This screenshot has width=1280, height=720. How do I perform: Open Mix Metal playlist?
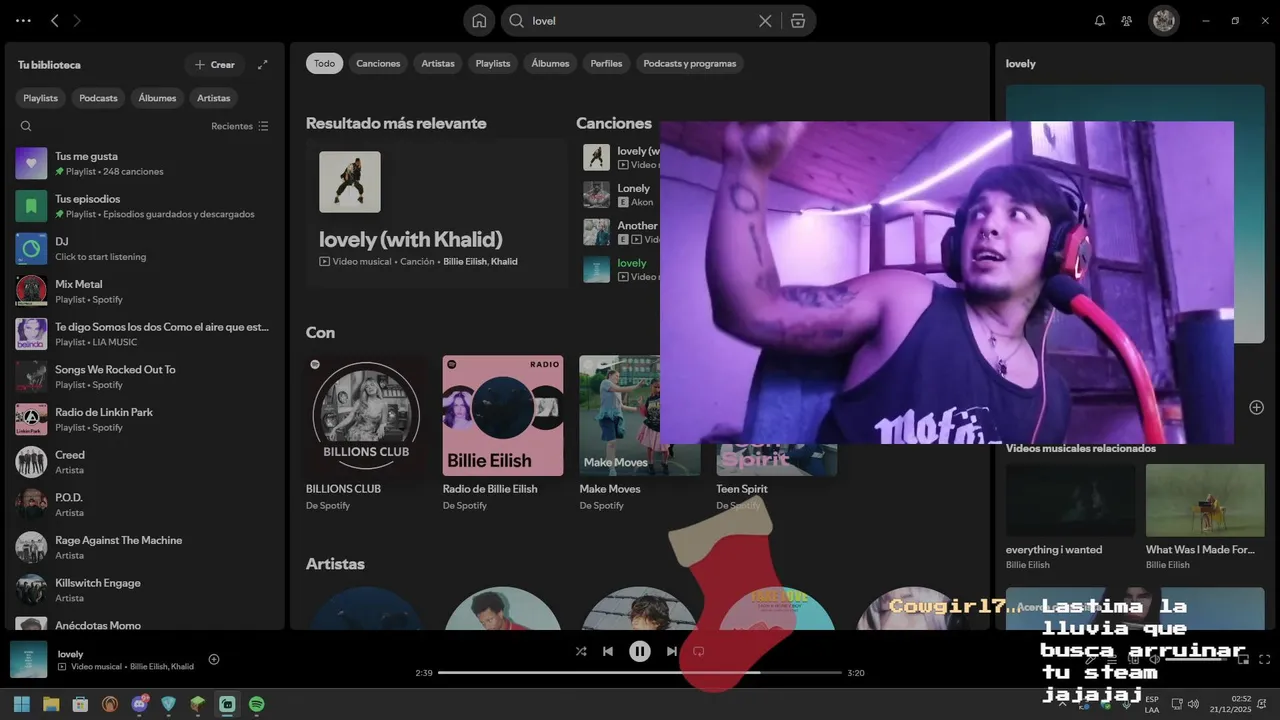tap(144, 291)
